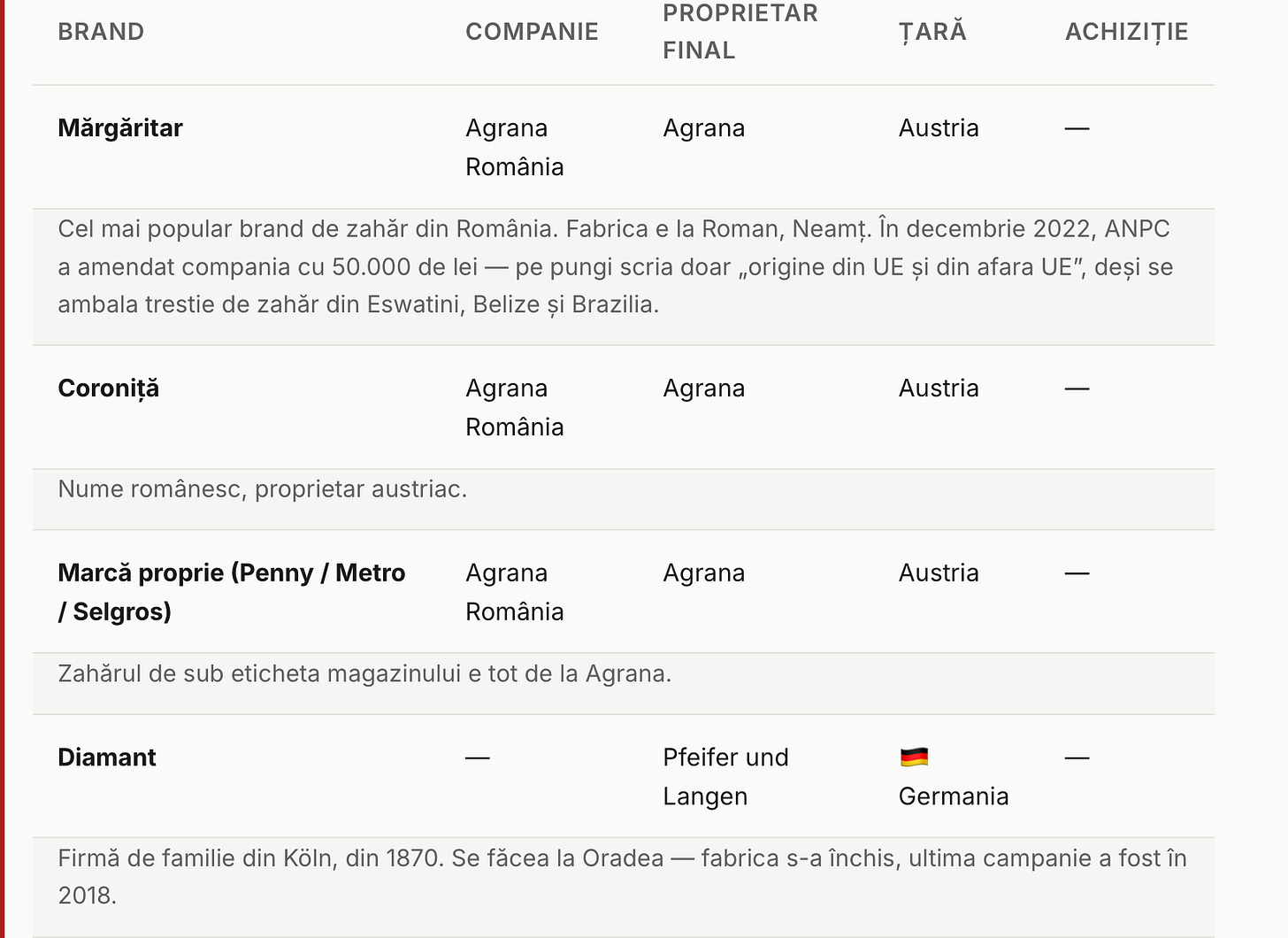Screen dimensions: 1288x938
Task: Click Austria in the Mărgăritar row
Action: pyautogui.click(x=939, y=128)
